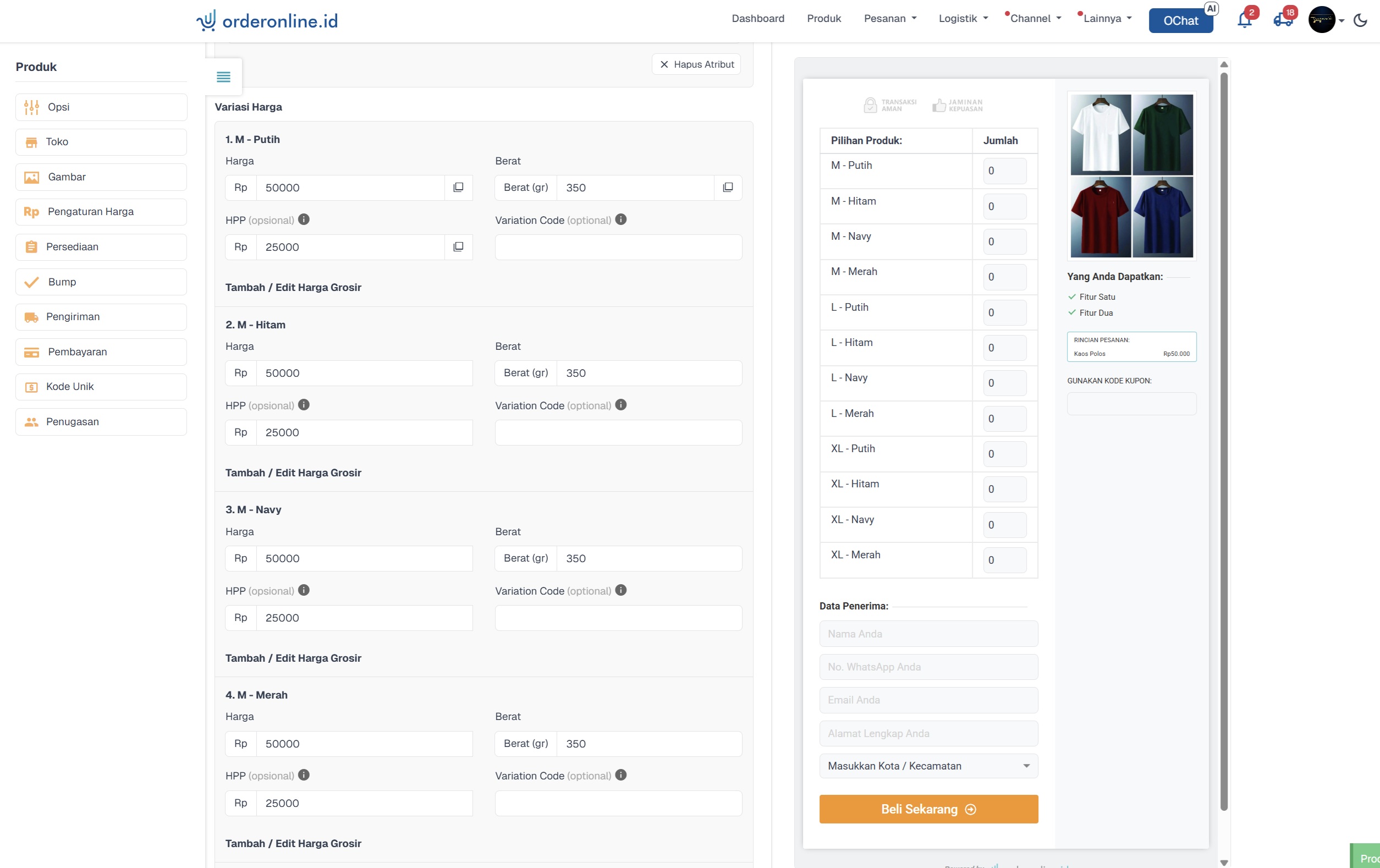Click the info icon beside first HPP label
This screenshot has height=868, width=1380.
[x=304, y=219]
